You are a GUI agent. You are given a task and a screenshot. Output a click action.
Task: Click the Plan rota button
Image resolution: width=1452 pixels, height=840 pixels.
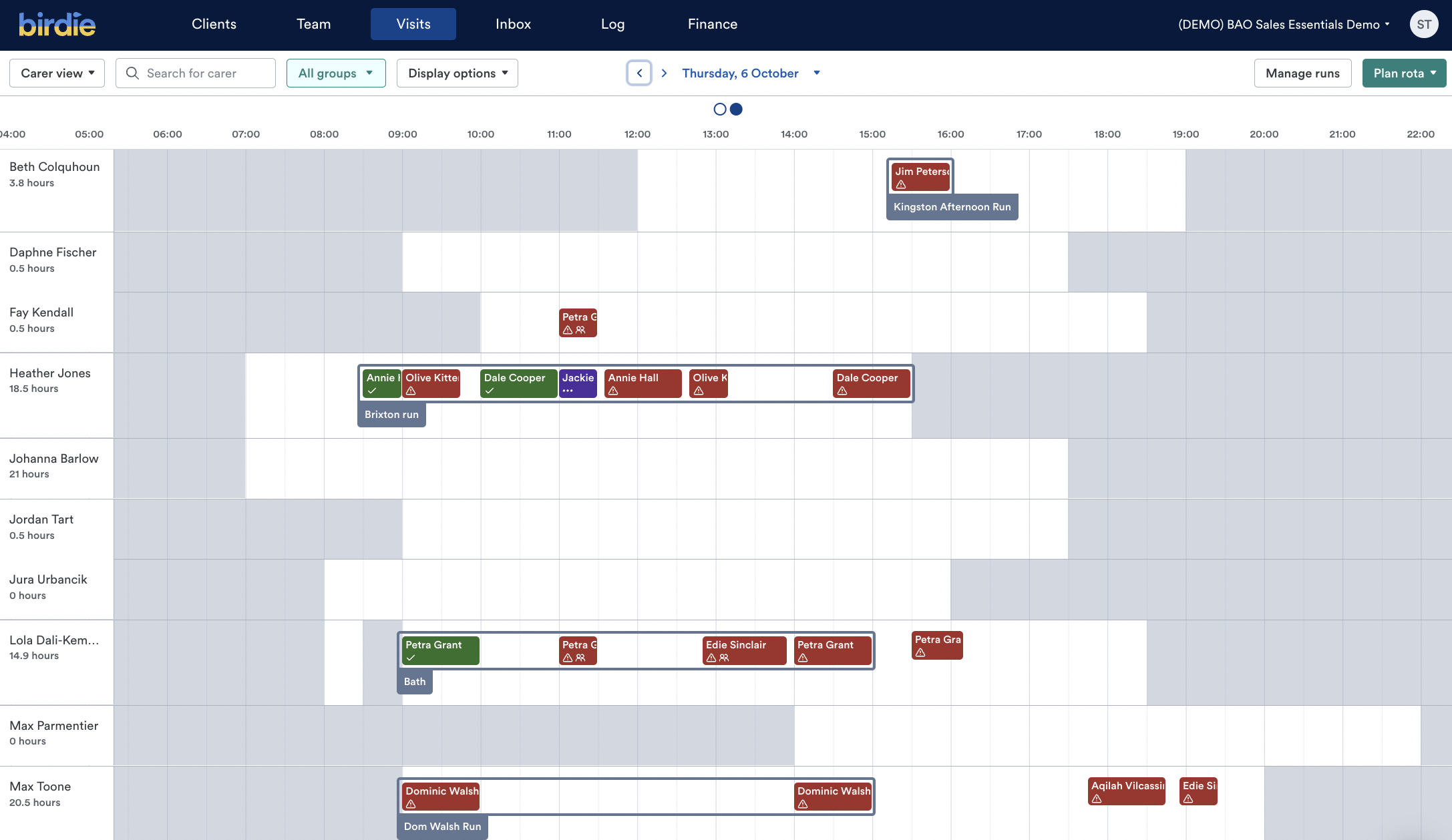tap(1403, 73)
